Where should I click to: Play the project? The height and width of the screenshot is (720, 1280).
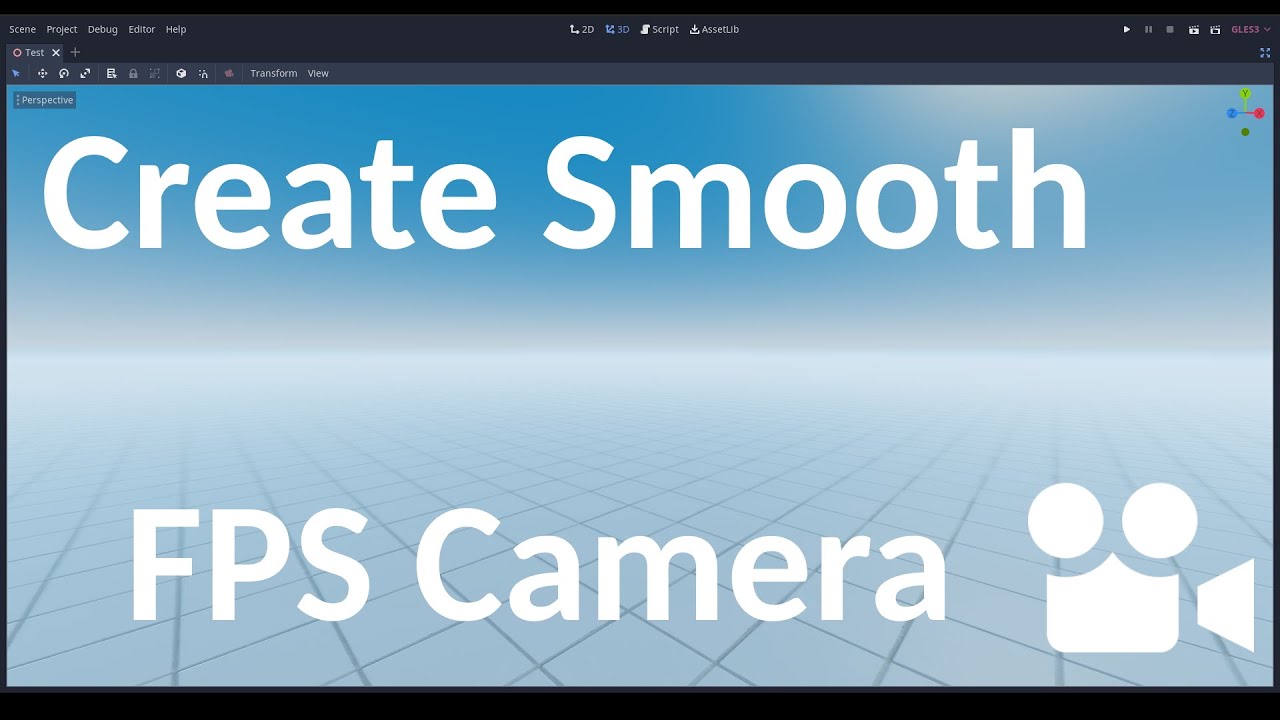pos(1126,29)
